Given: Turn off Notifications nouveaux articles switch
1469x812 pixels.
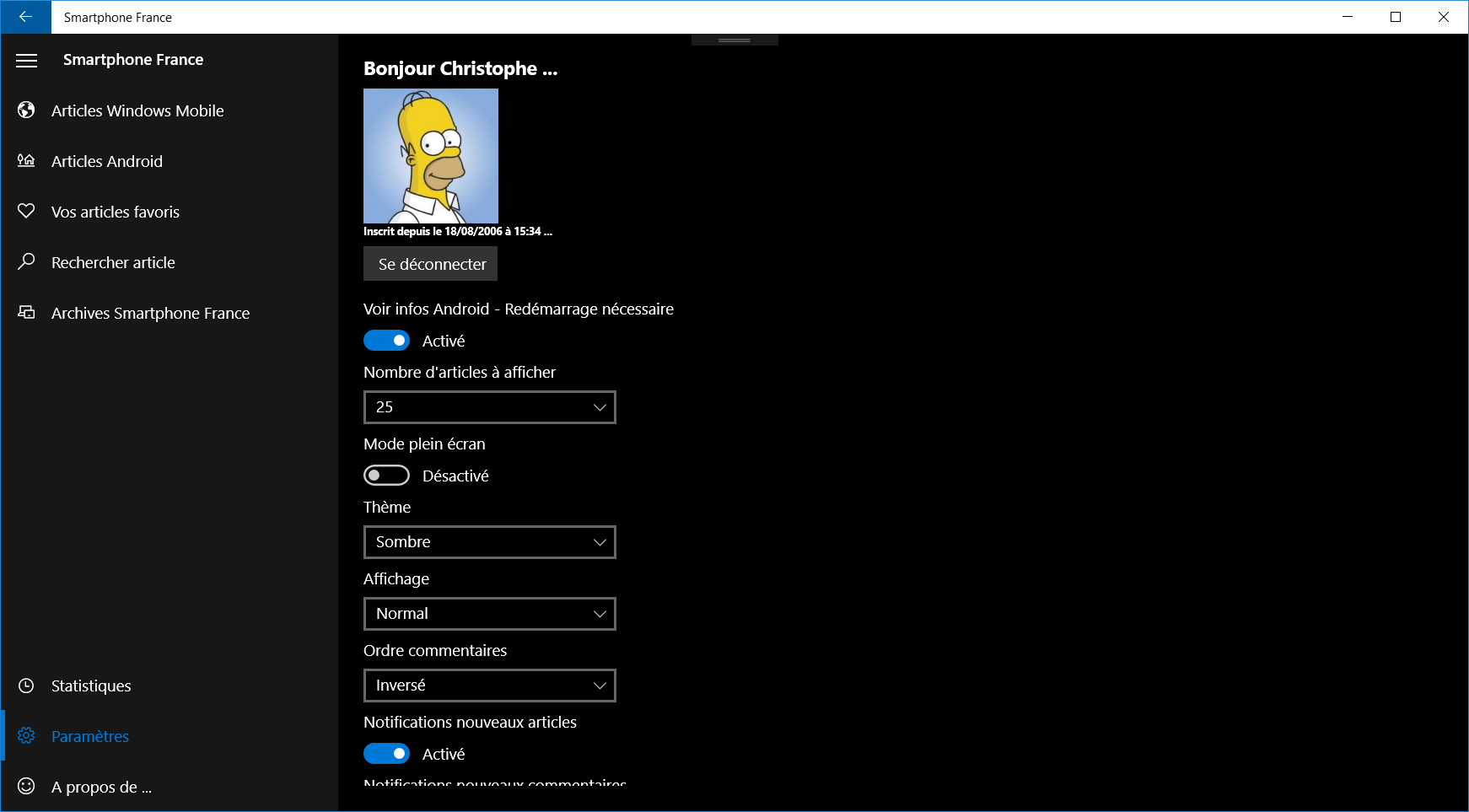Looking at the screenshot, I should point(386,754).
